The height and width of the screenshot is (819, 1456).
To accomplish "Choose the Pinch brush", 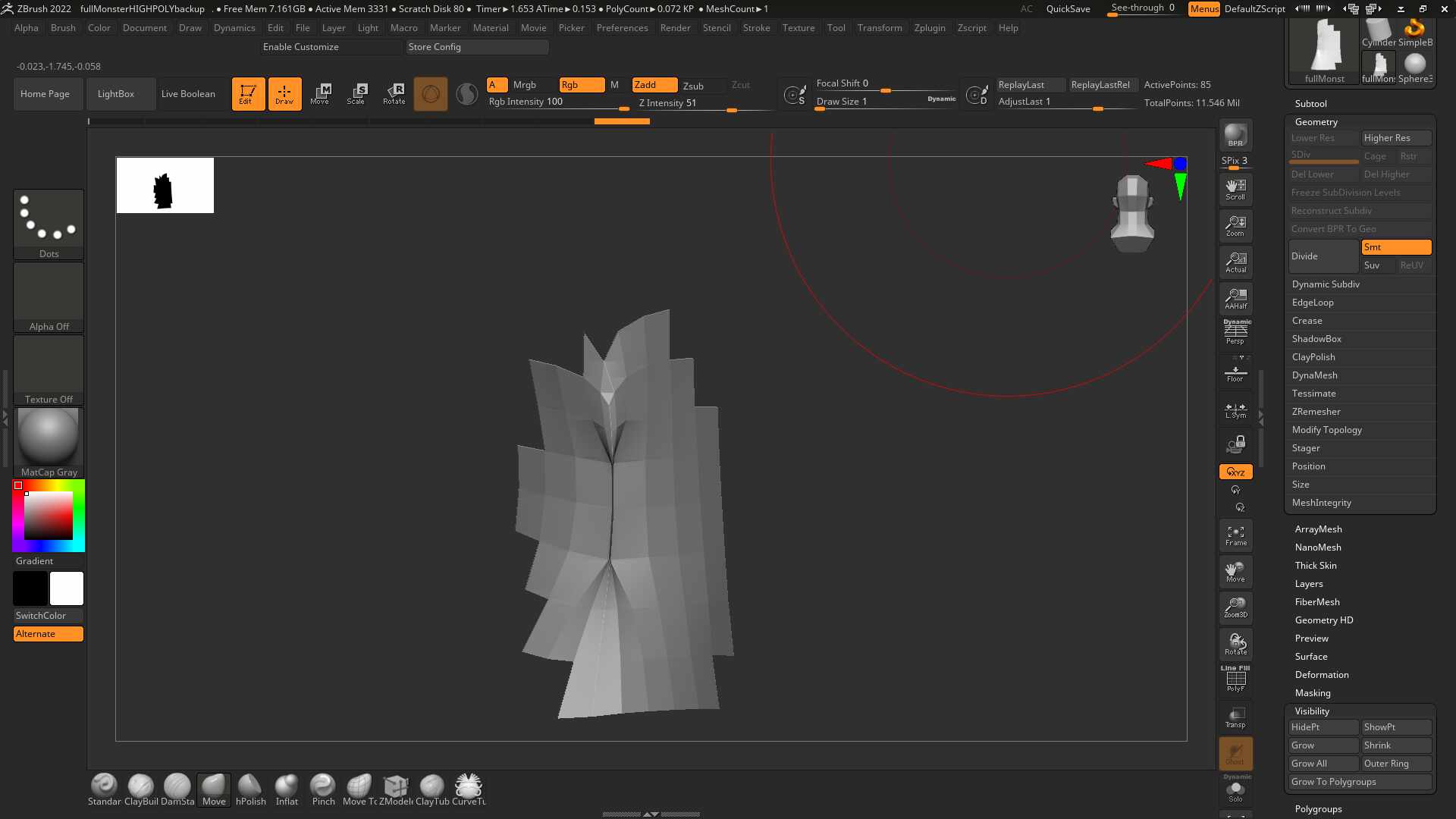I will tap(323, 789).
